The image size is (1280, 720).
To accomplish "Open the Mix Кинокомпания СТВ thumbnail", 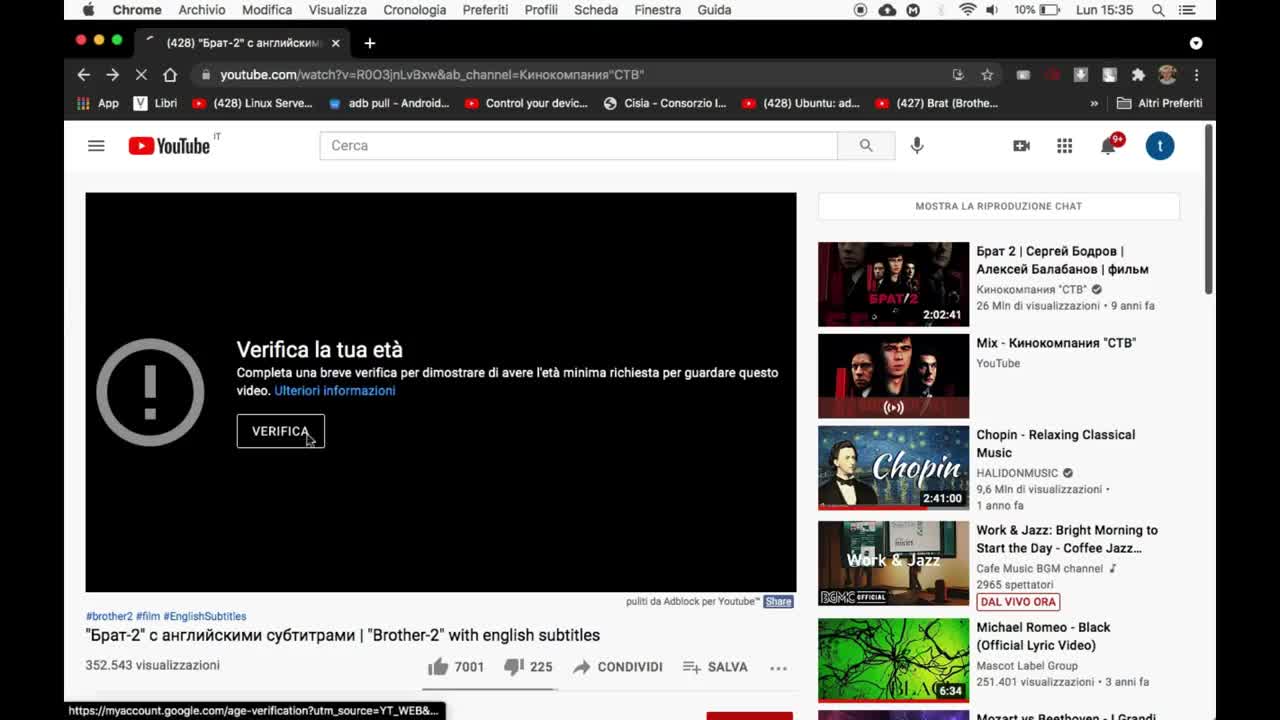I will point(893,376).
